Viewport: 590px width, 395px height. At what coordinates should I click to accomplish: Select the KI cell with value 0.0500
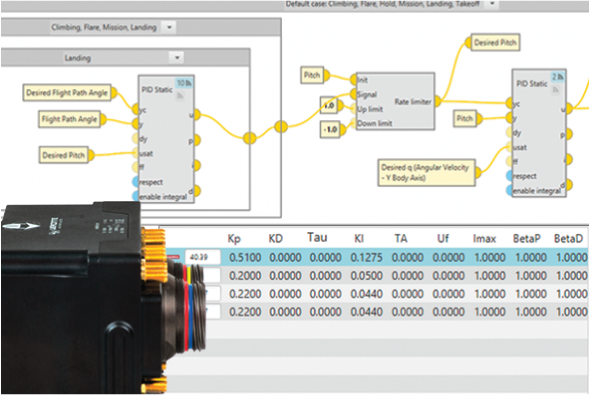[x=366, y=276]
